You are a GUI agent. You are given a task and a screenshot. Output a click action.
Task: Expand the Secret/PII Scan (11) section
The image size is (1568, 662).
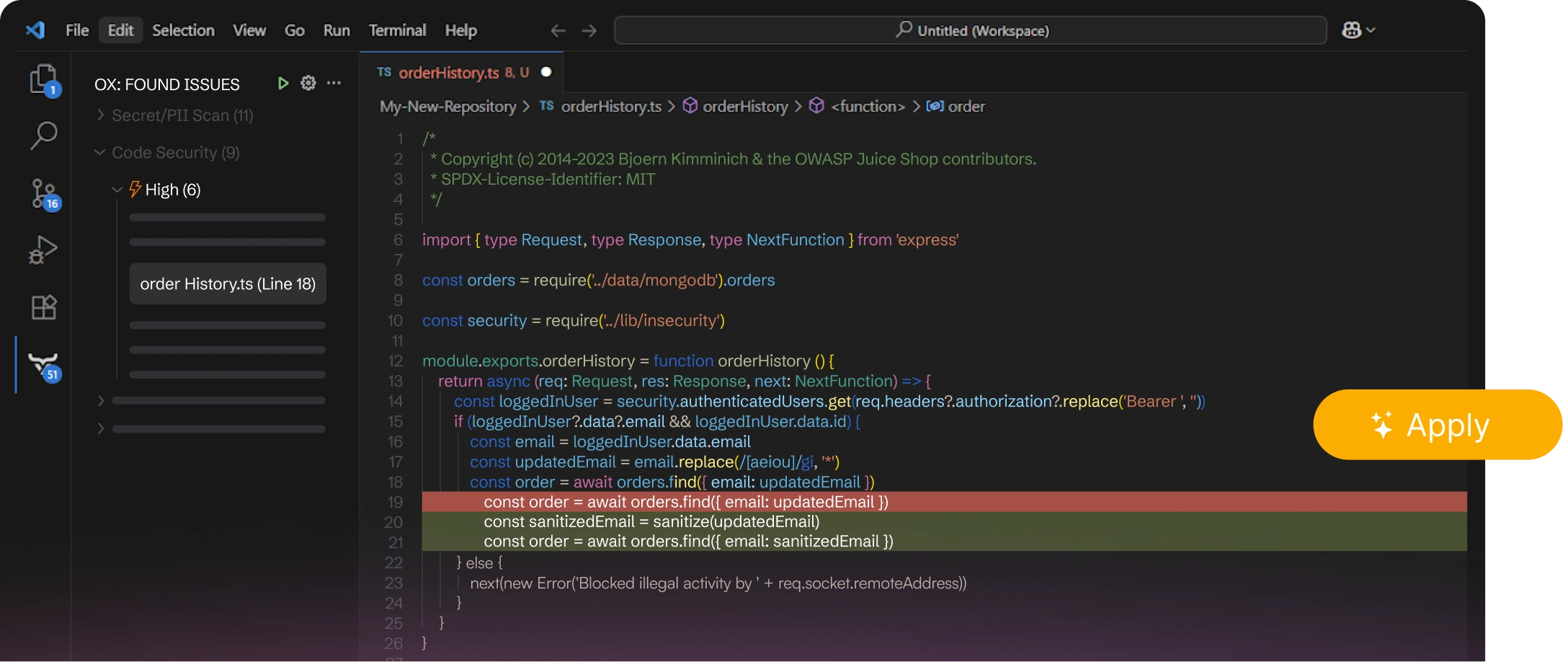pyautogui.click(x=175, y=115)
